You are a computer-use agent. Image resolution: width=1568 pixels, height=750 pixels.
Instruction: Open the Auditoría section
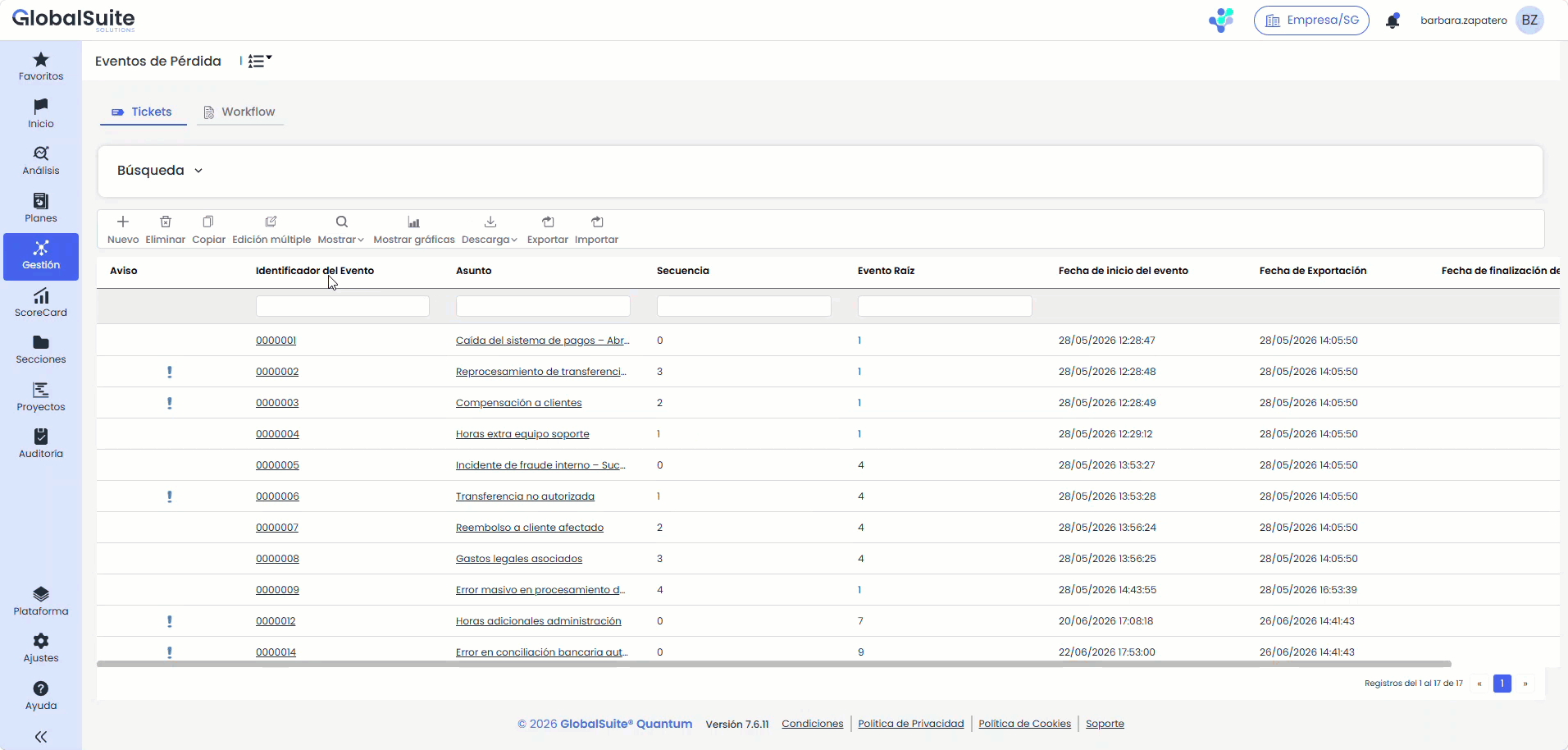point(41,444)
